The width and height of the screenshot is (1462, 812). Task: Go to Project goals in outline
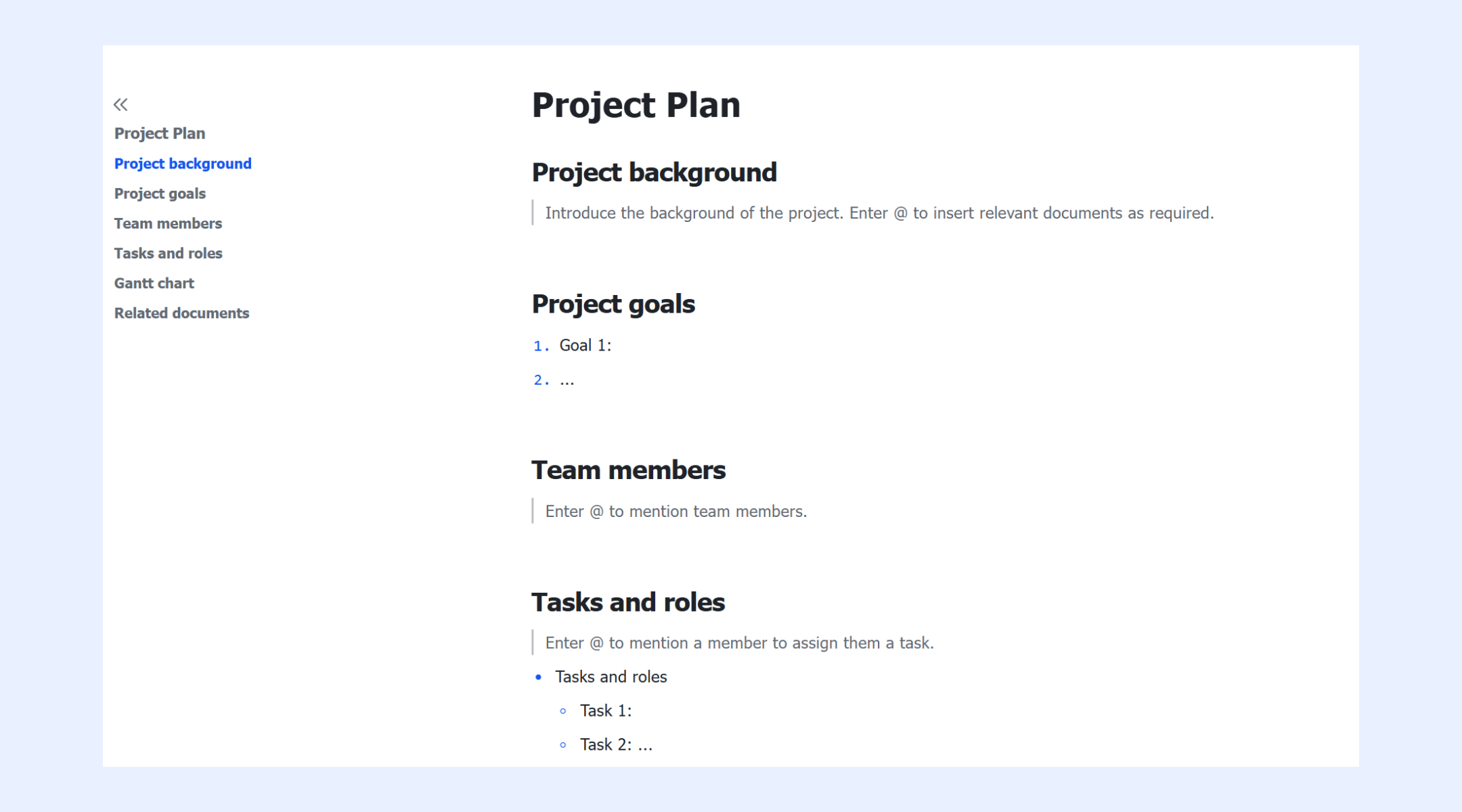[x=160, y=194]
